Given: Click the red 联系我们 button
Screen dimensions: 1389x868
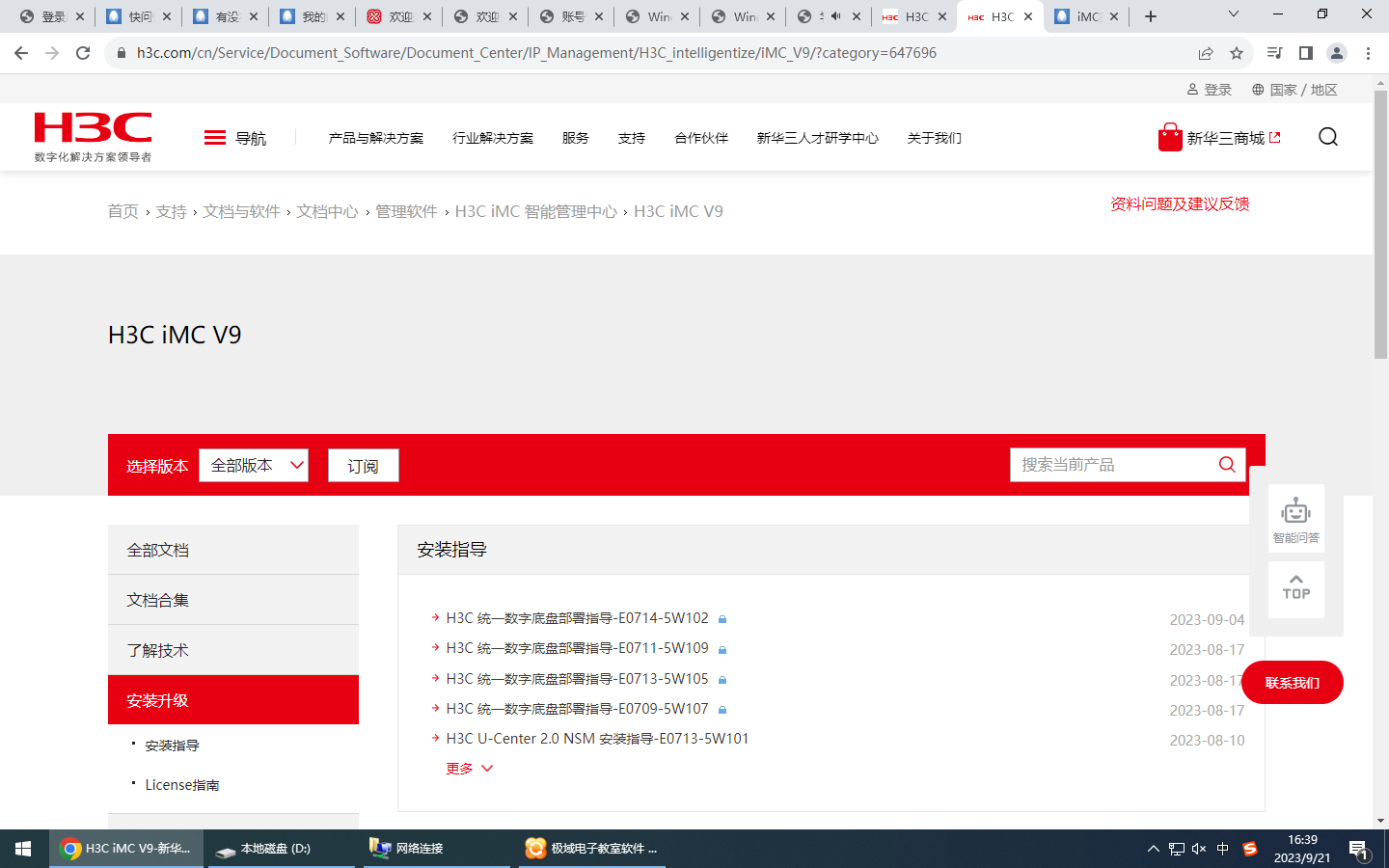Looking at the screenshot, I should tap(1293, 683).
